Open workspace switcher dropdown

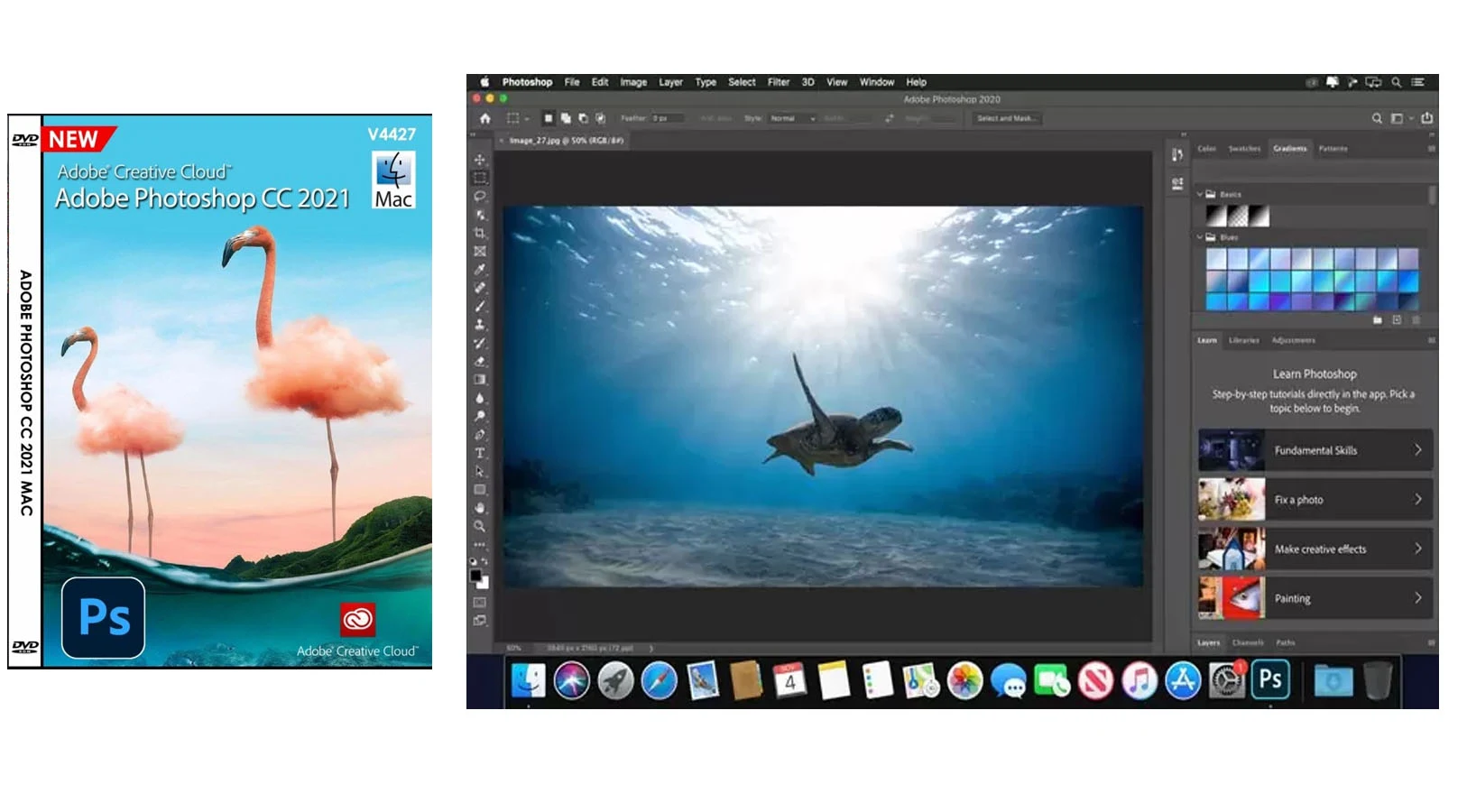tap(1400, 118)
